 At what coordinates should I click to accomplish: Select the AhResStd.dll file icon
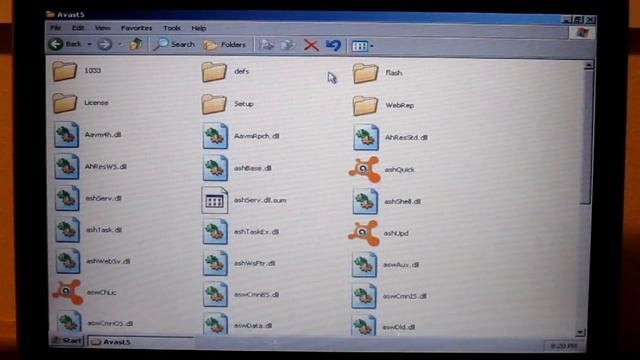366,138
